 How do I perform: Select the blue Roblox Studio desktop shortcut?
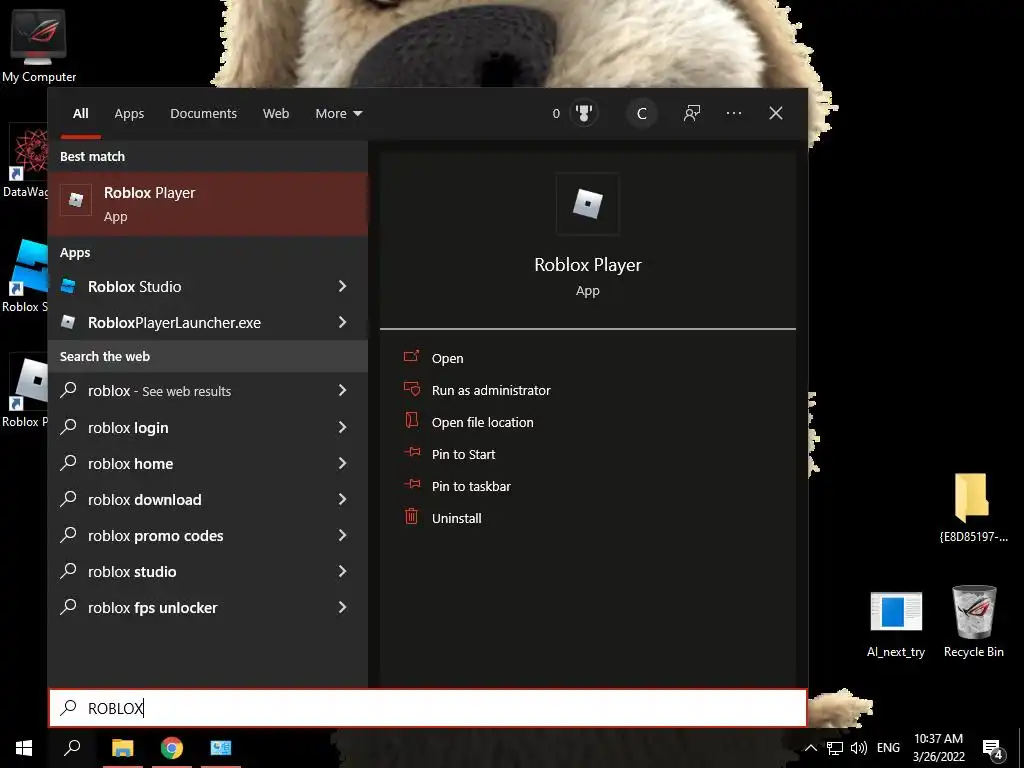coord(25,276)
